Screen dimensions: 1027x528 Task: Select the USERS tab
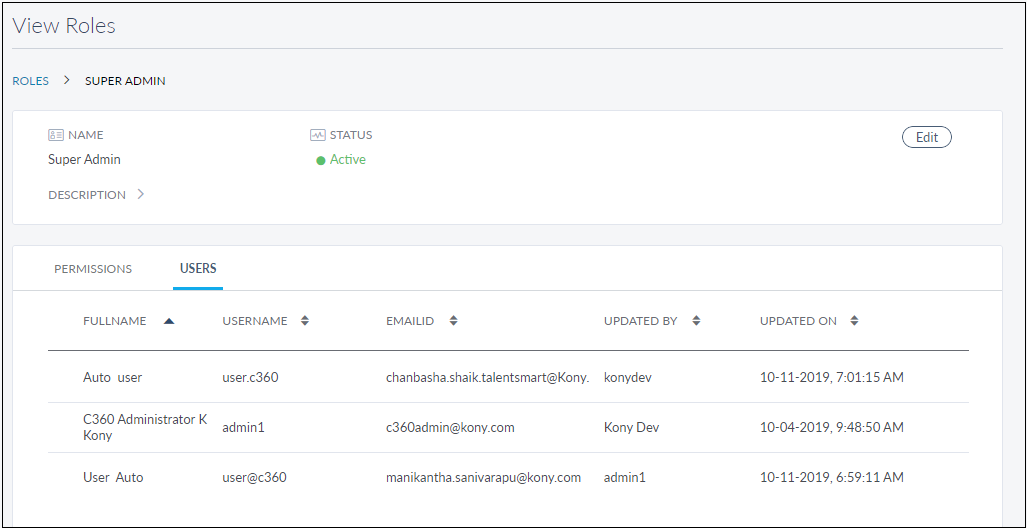coord(198,269)
